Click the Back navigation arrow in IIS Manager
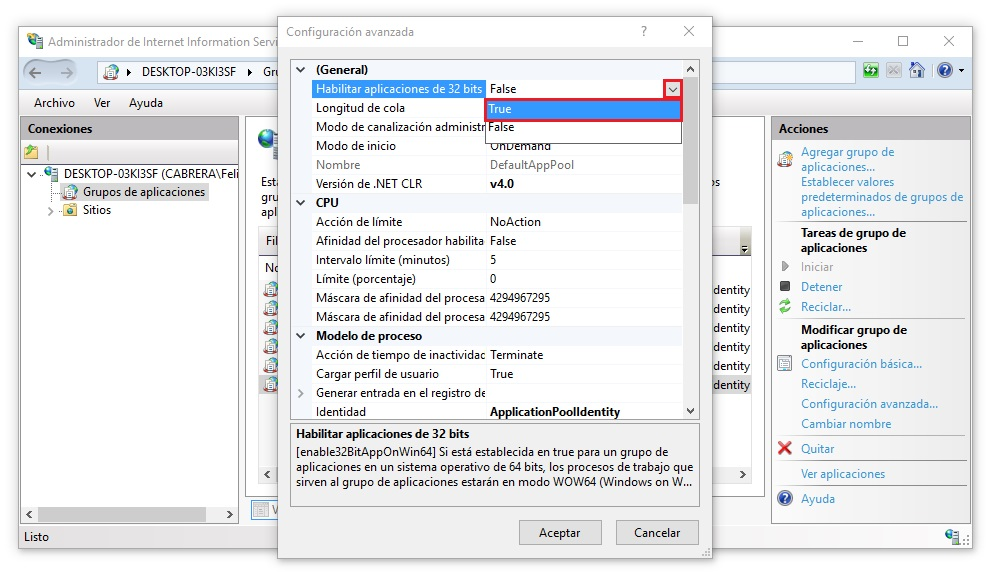 tap(35, 73)
